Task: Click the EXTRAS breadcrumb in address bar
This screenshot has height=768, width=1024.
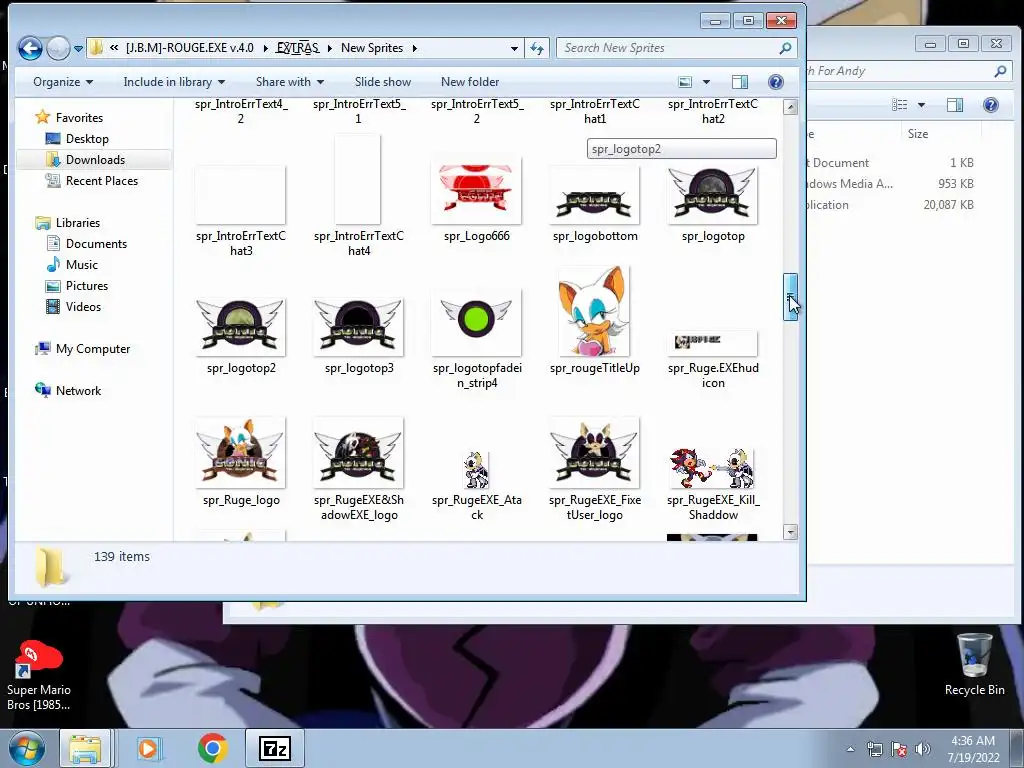Action: [x=297, y=48]
